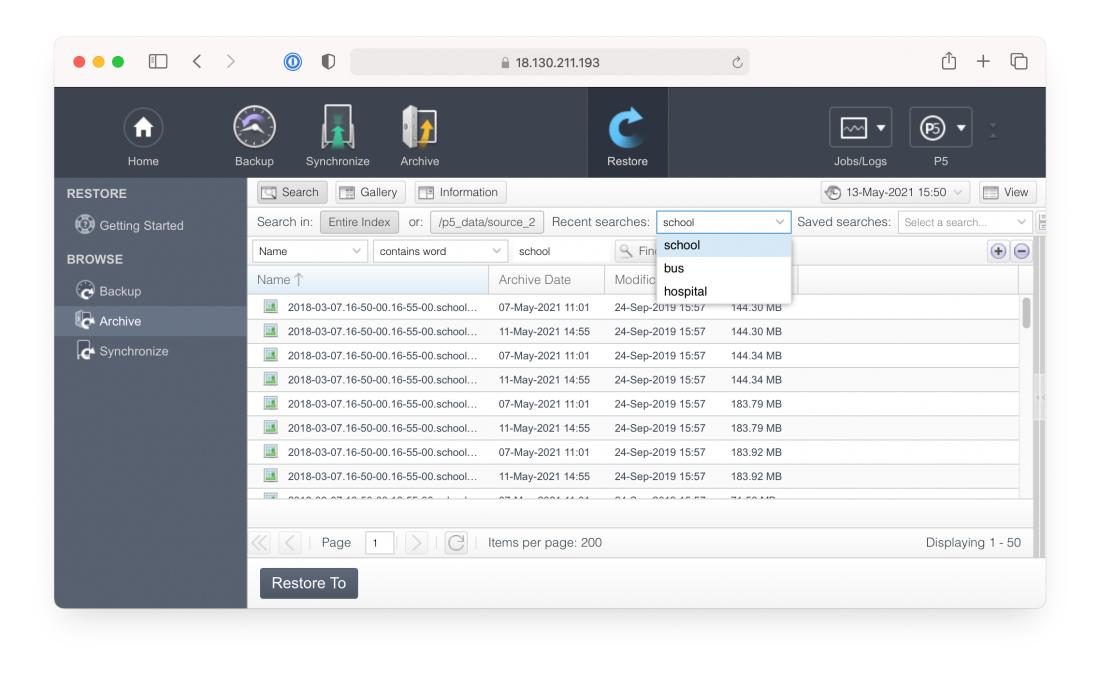1100x680 pixels.
Task: Select Archive under Browse in sidebar
Action: coord(150,321)
